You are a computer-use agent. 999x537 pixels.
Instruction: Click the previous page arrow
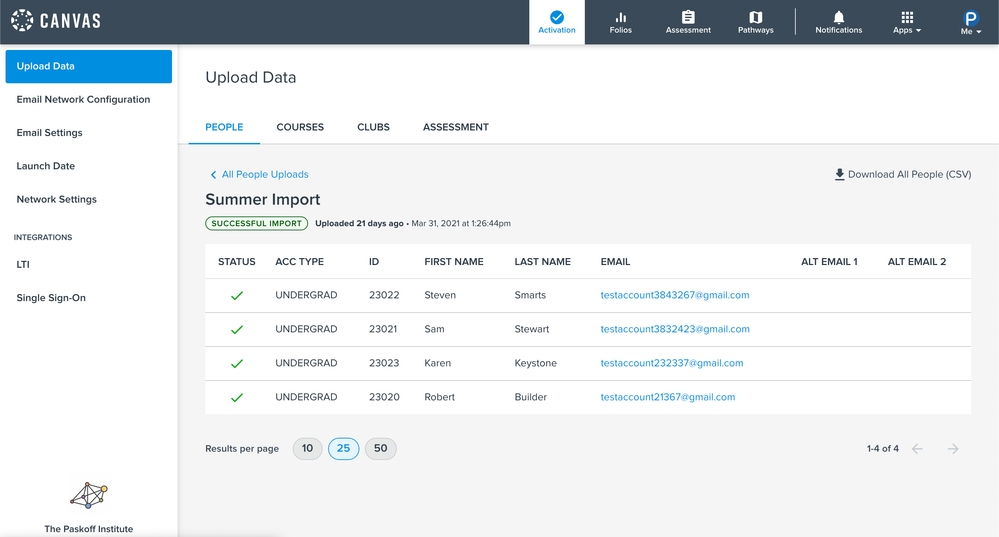pos(917,449)
